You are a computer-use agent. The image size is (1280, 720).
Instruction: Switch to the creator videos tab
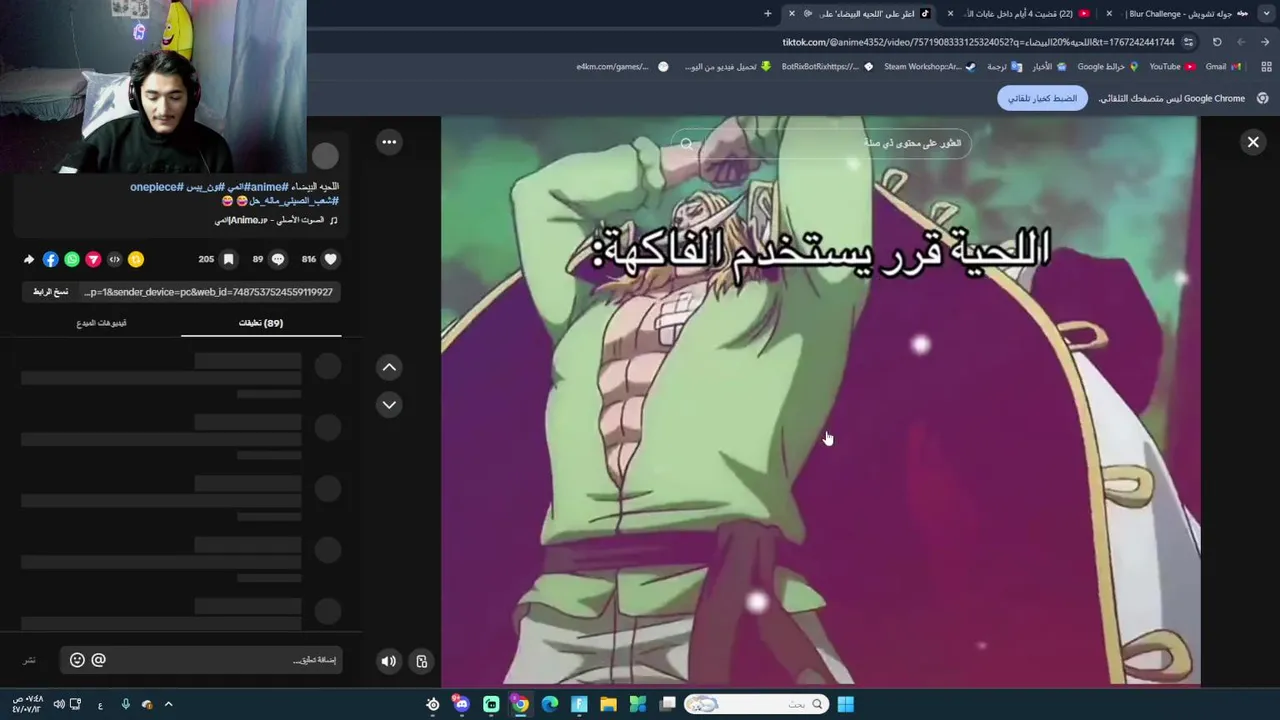pos(101,323)
